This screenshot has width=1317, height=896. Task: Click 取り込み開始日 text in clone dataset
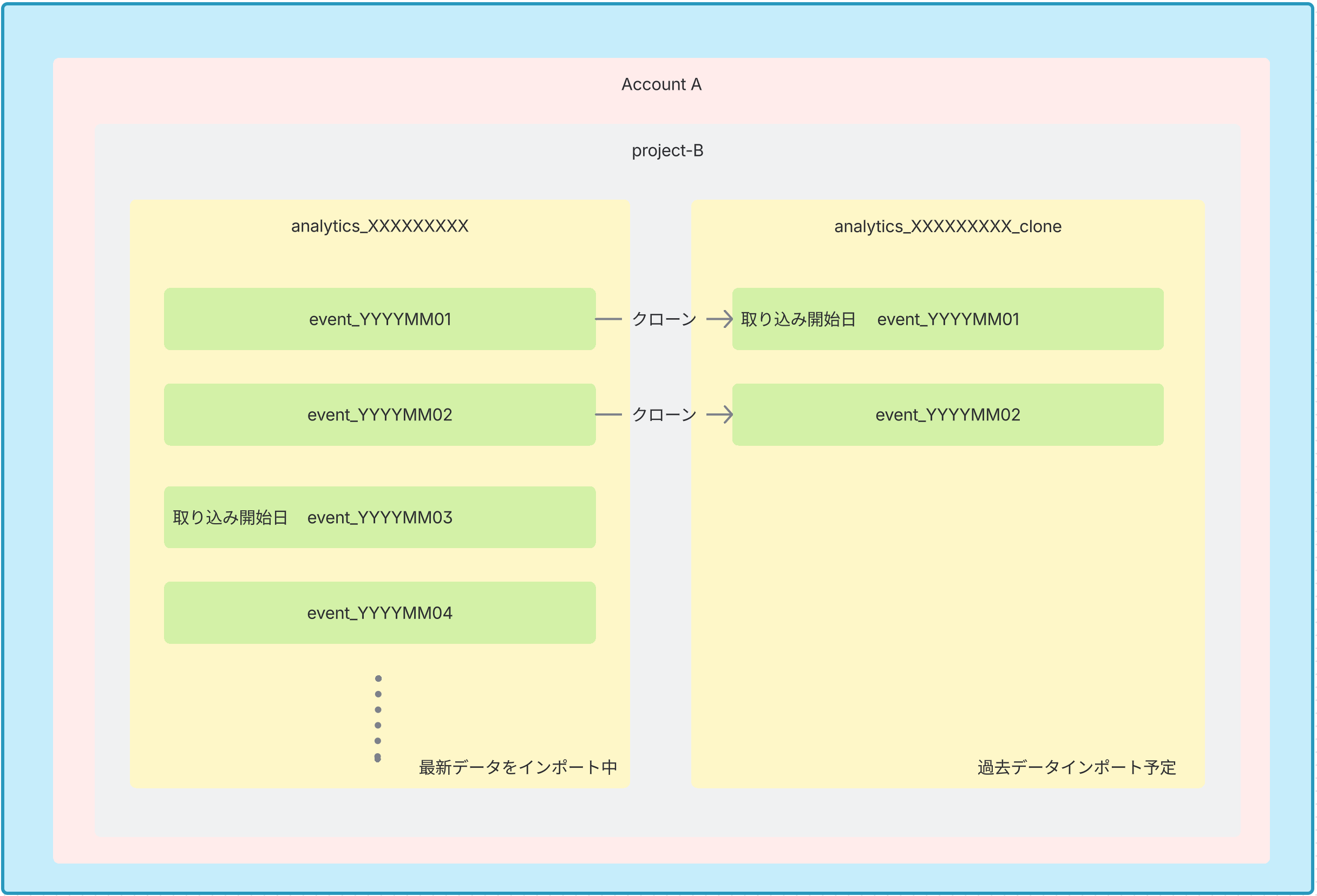pyautogui.click(x=797, y=319)
